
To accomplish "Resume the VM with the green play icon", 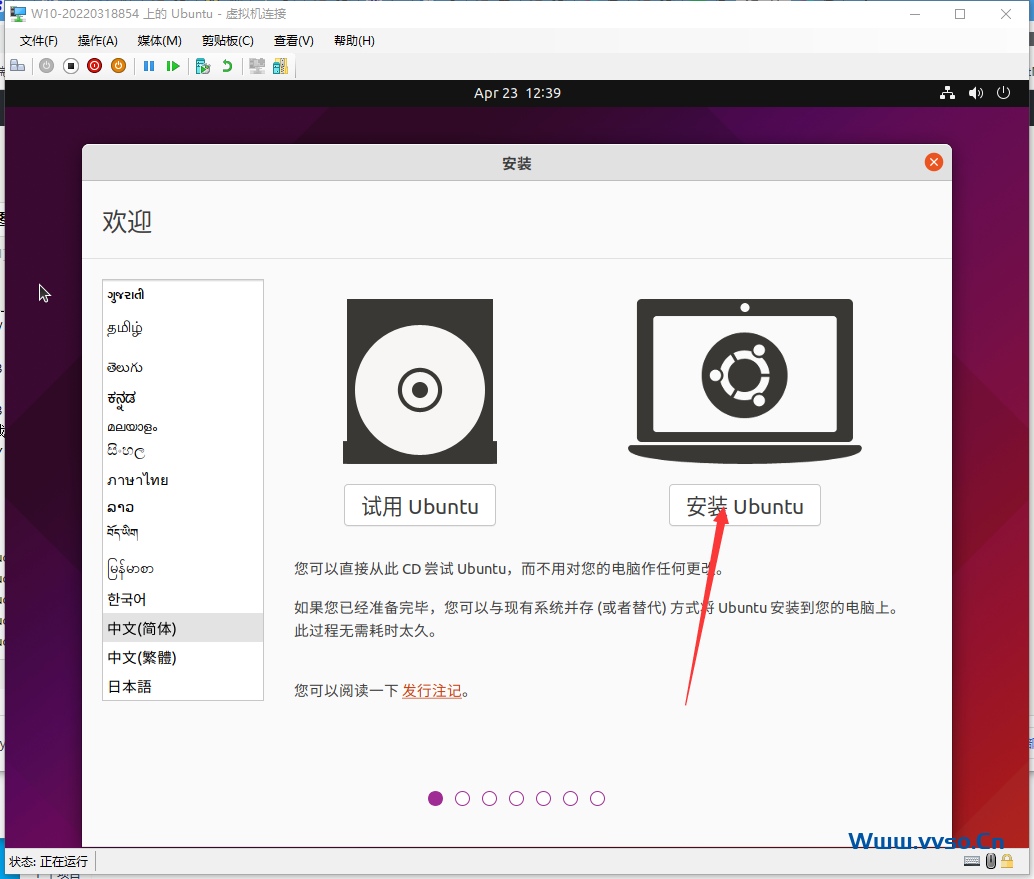I will (x=173, y=65).
